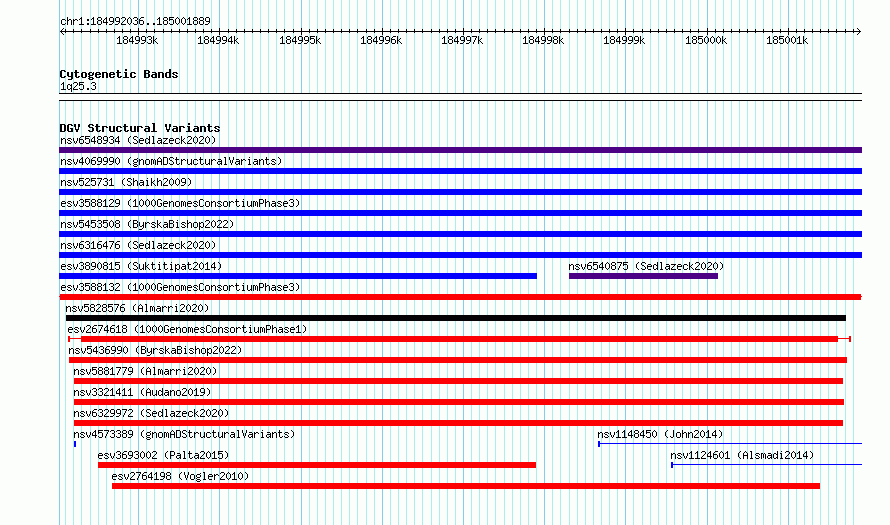Screen dimensions: 890x525
Task: Click the 184994k ruler tick label
Action: [218, 40]
